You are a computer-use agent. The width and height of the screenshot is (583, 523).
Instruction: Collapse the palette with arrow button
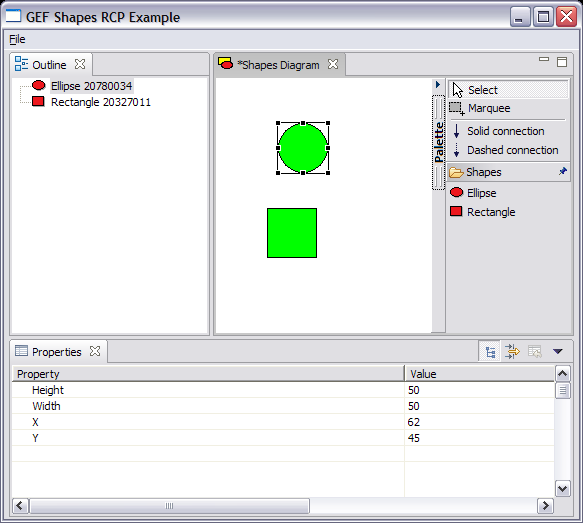(x=438, y=85)
